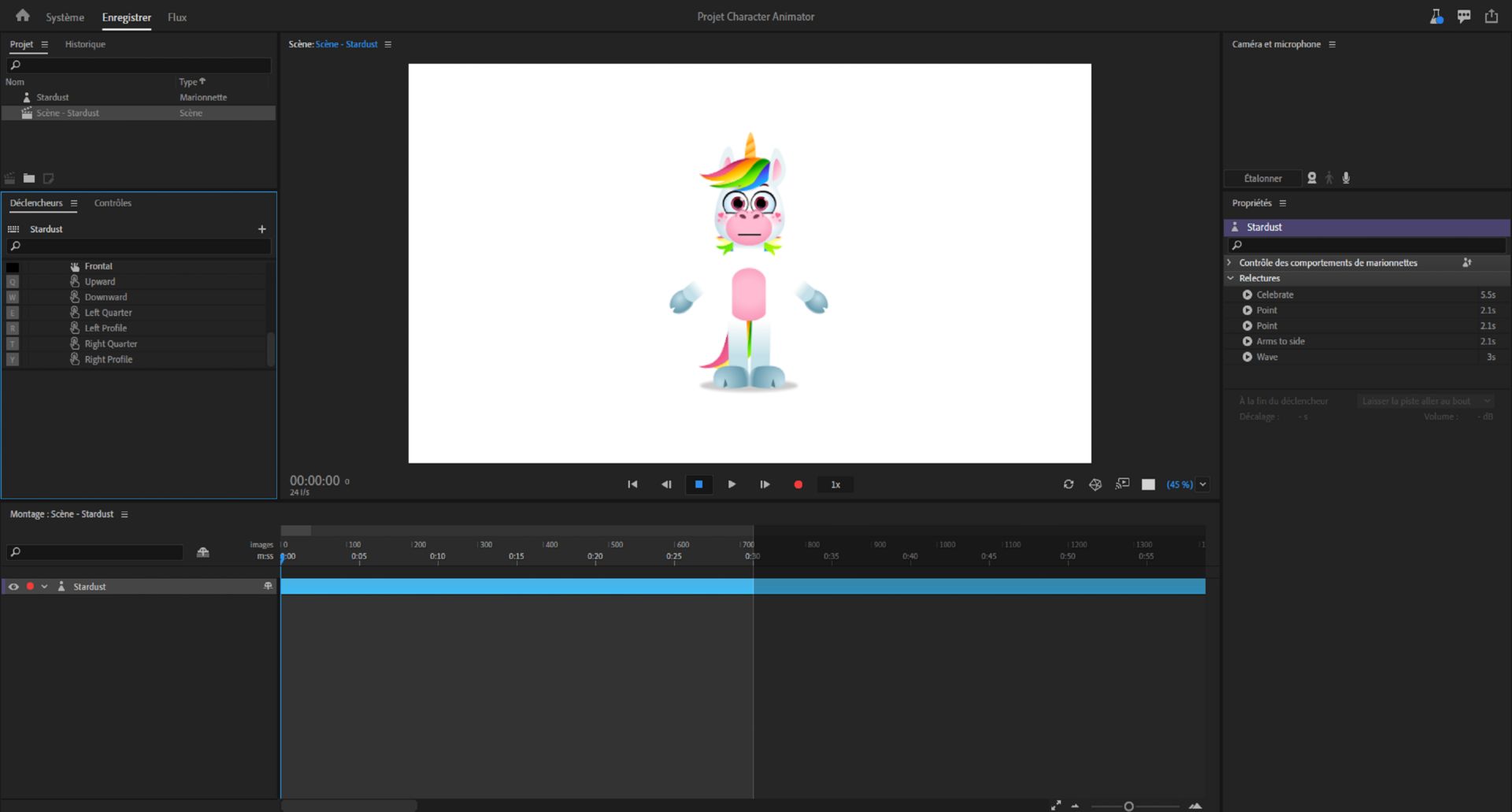Select the Enregistrer workspace tab
Screen dimensions: 1512x812
click(127, 17)
